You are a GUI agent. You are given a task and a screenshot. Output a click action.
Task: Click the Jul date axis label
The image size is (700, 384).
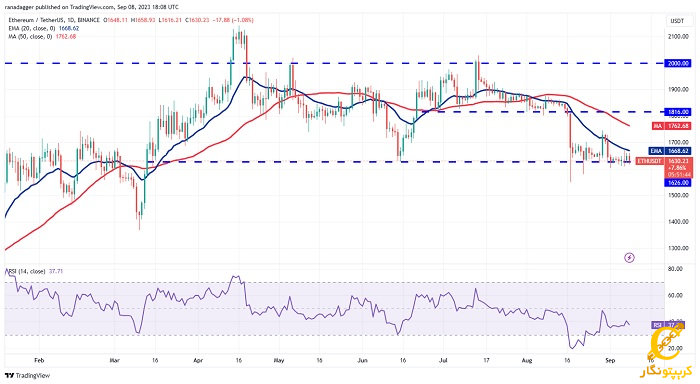[x=443, y=360]
